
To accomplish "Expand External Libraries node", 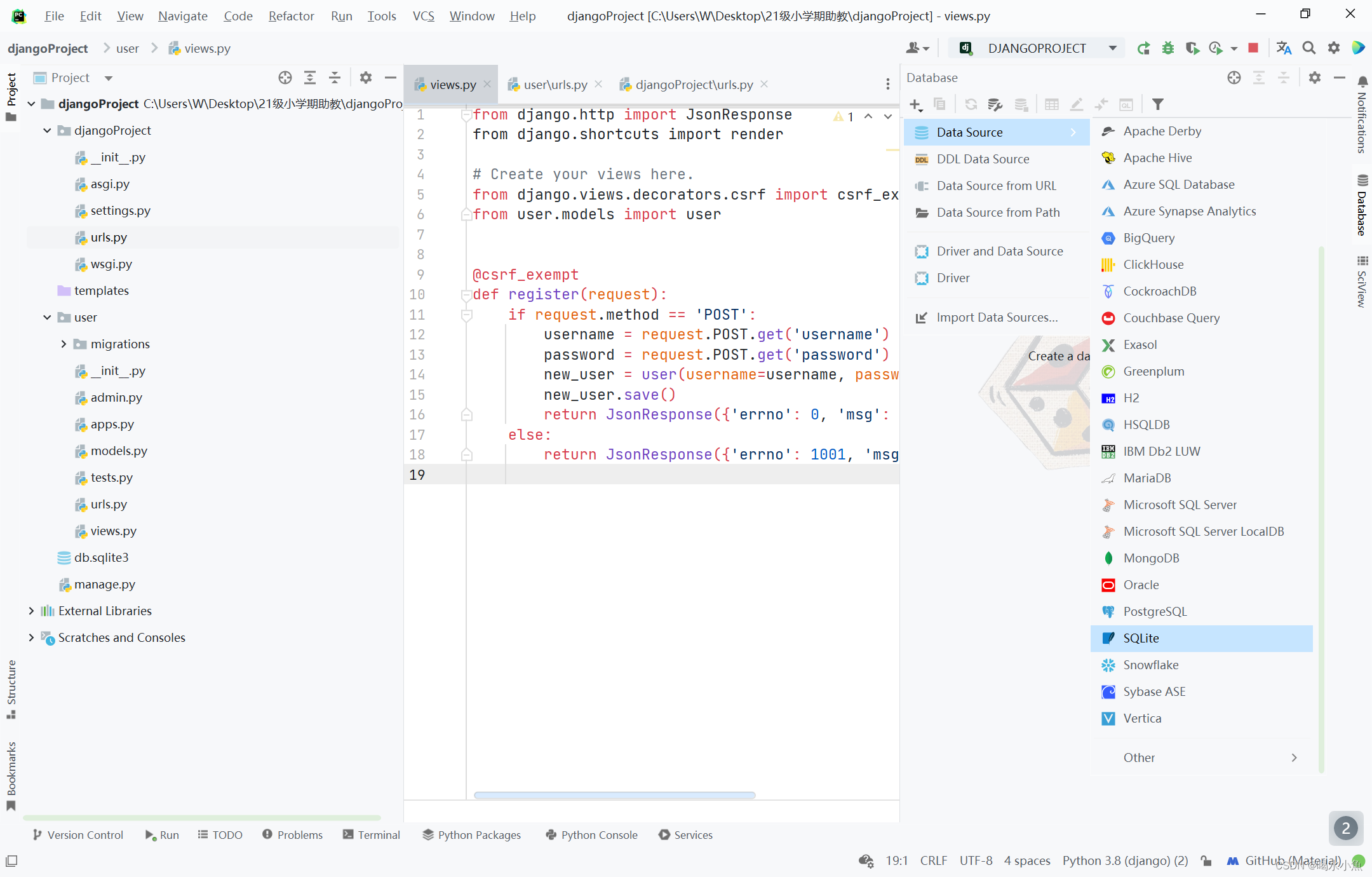I will [x=31, y=611].
